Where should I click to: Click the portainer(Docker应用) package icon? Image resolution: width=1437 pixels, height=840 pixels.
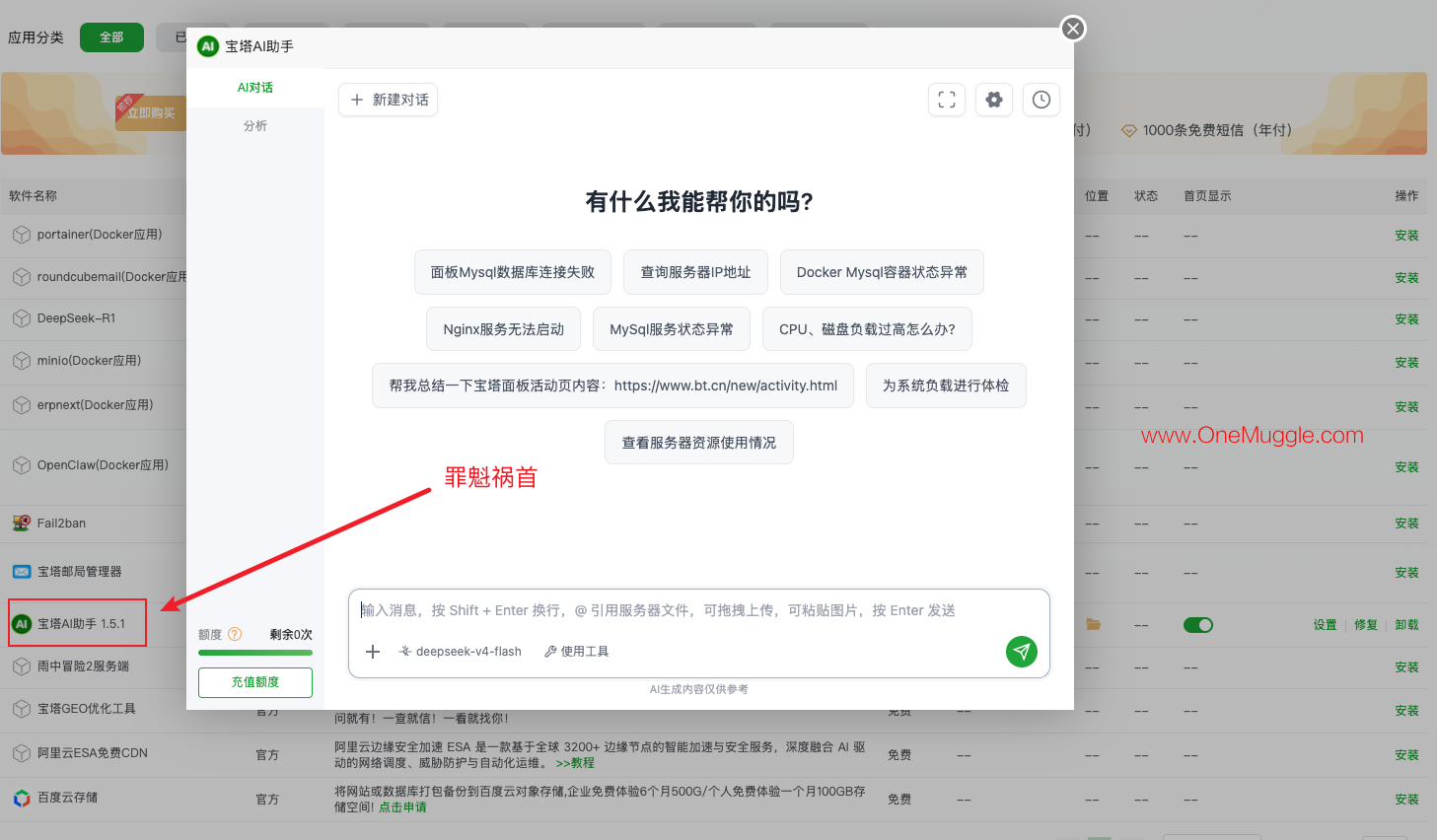pos(22,235)
